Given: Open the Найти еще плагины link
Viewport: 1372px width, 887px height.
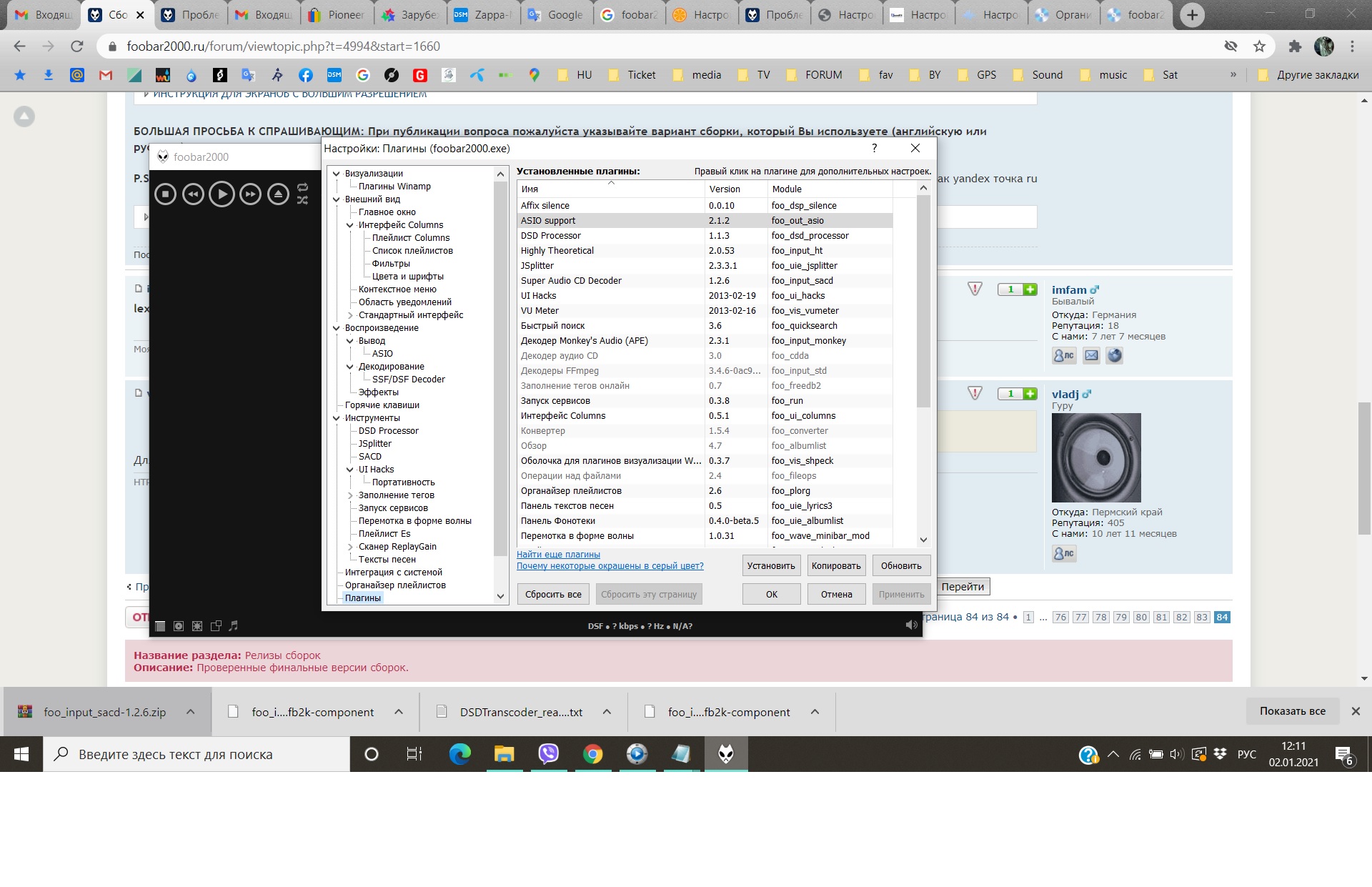Looking at the screenshot, I should coord(558,555).
